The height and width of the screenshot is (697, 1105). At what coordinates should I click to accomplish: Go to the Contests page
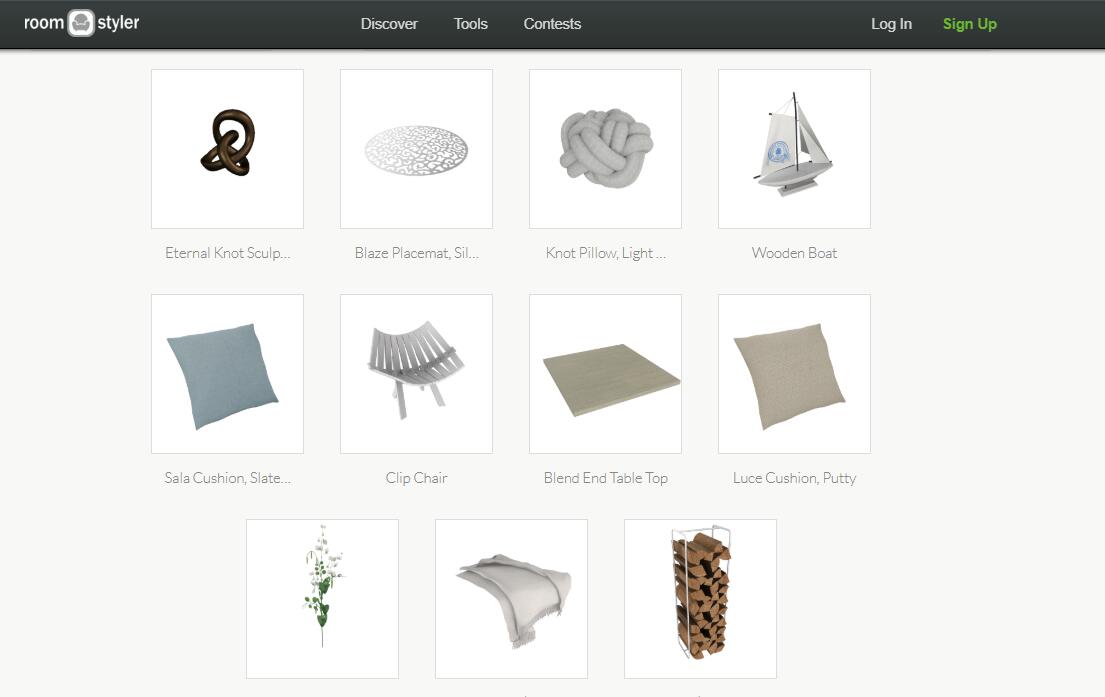pos(552,24)
